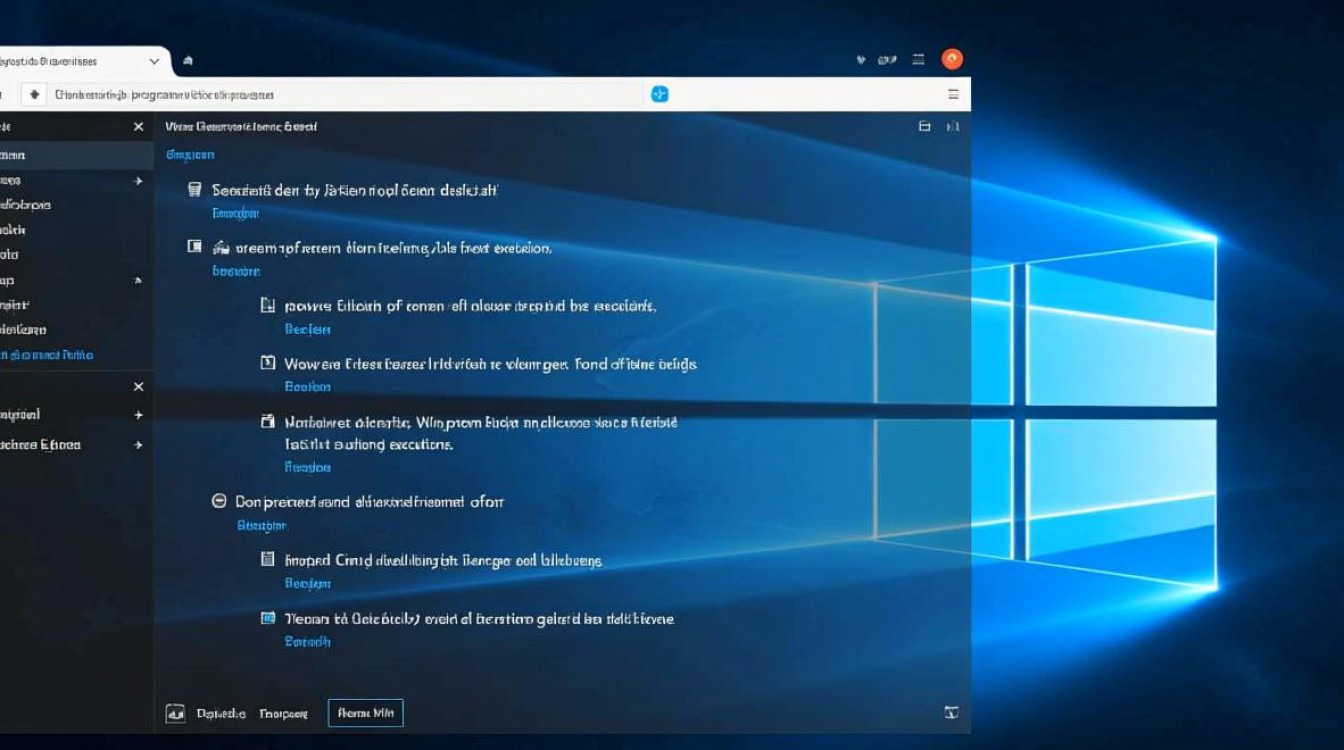Toggle the box icon beside the second list entry
The width and height of the screenshot is (1344, 750).
(195, 246)
